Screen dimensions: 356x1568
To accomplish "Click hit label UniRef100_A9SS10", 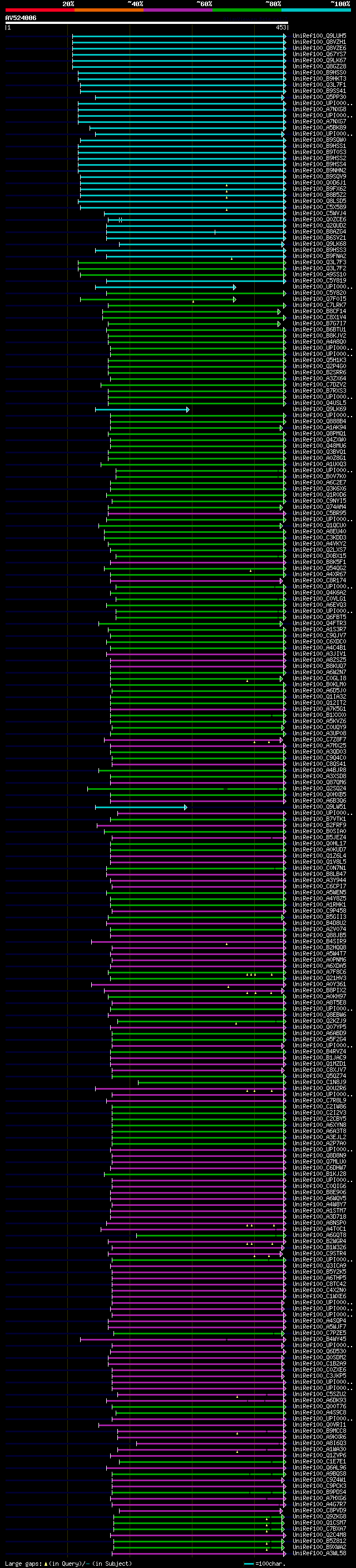I will coord(319,275).
